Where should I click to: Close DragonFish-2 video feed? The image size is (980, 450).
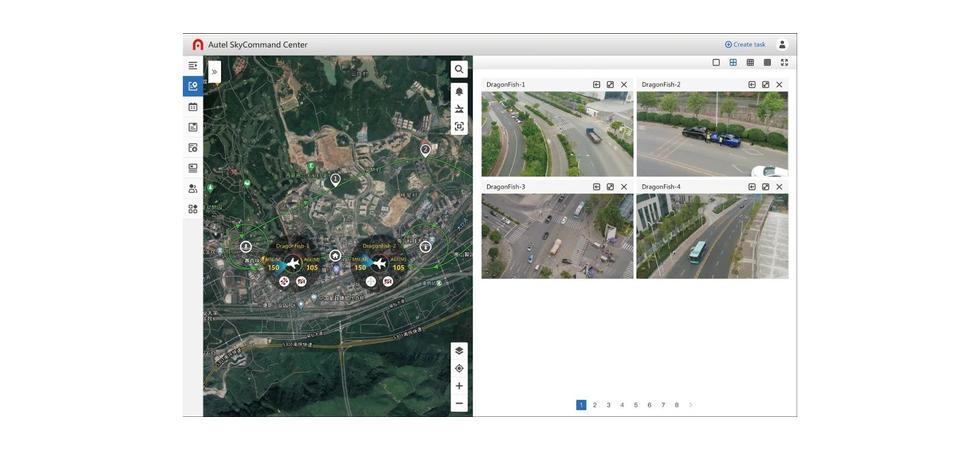point(779,84)
